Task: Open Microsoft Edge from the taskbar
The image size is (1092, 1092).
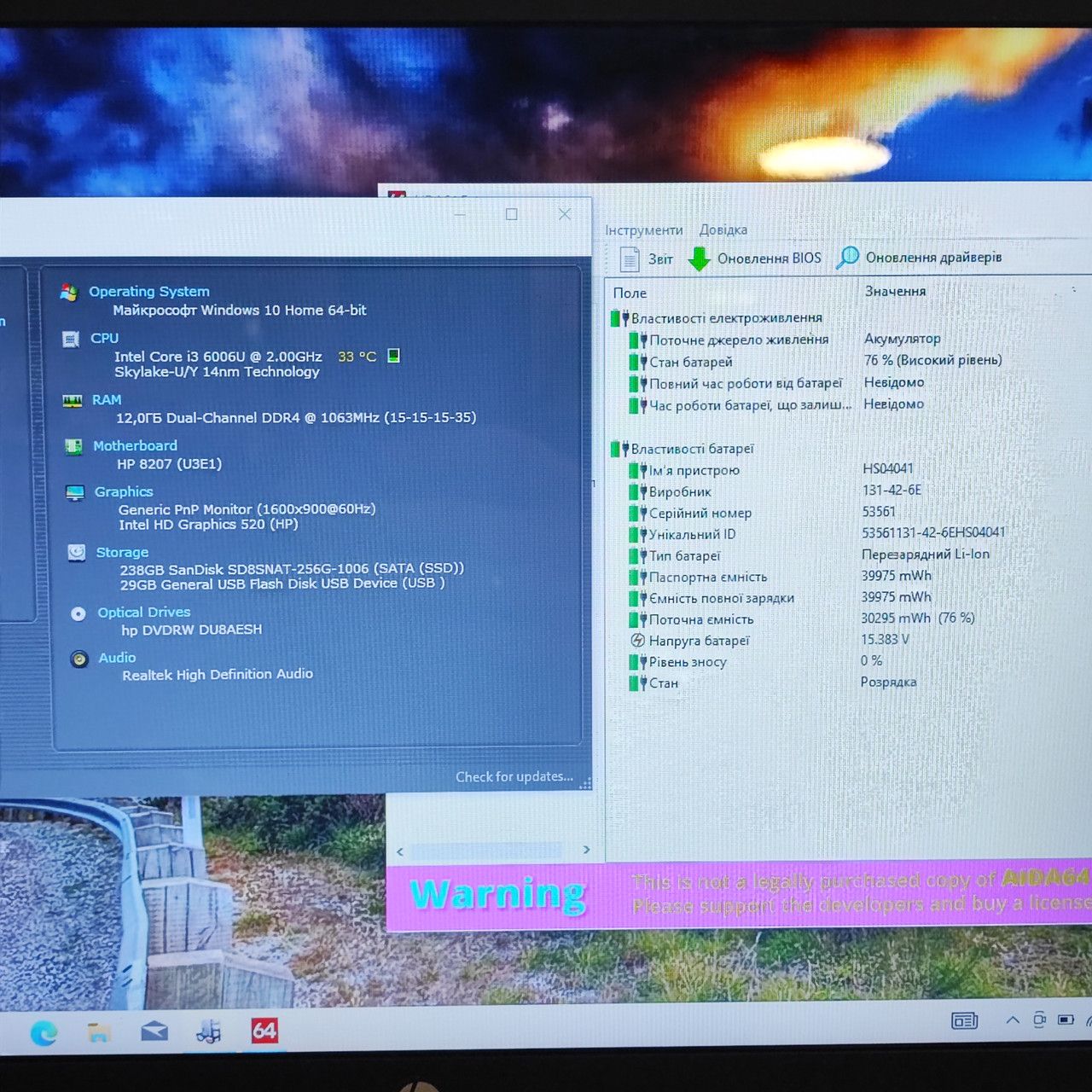Action: pyautogui.click(x=44, y=1033)
